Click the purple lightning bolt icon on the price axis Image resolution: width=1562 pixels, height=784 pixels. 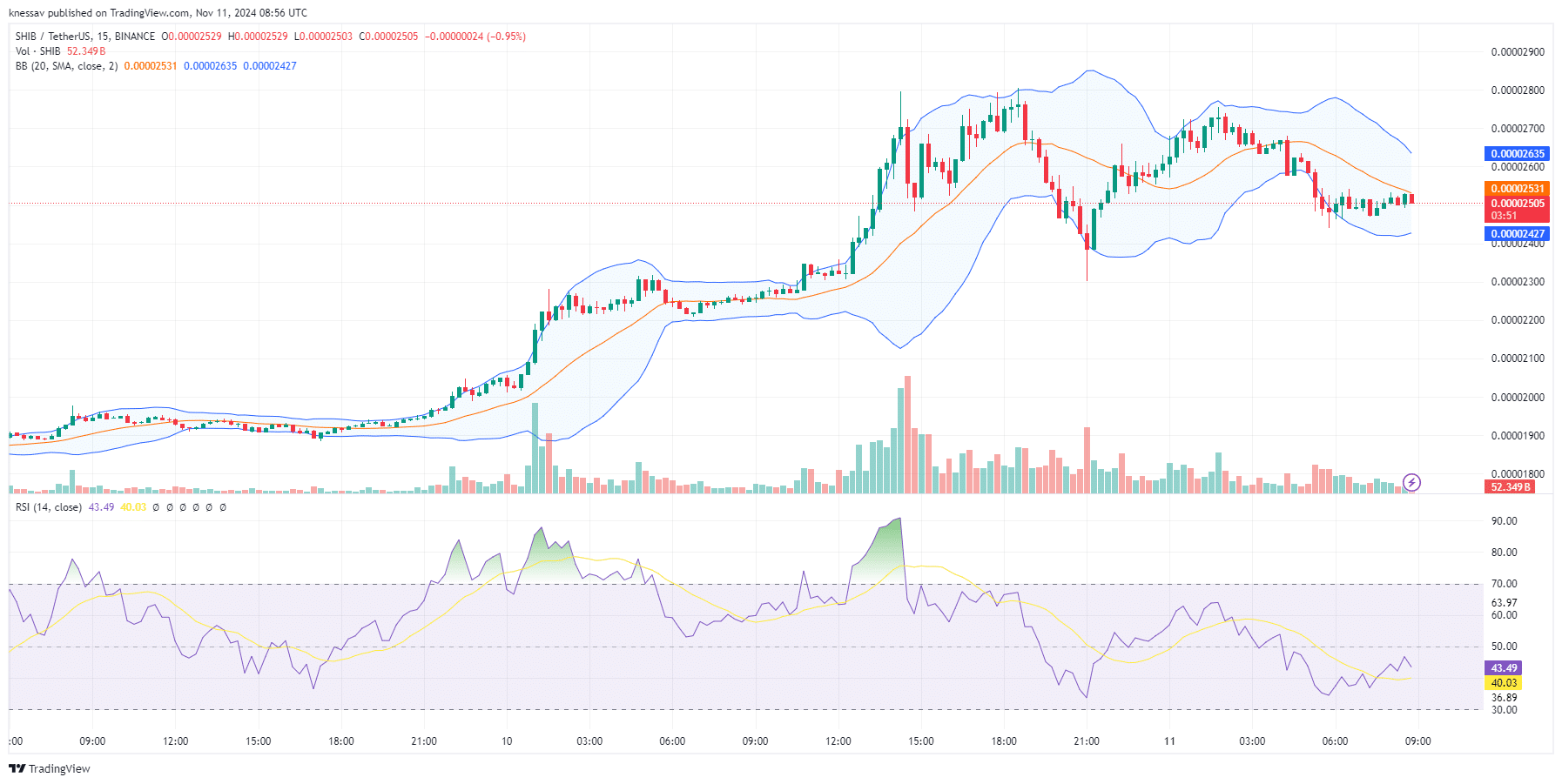(1411, 482)
